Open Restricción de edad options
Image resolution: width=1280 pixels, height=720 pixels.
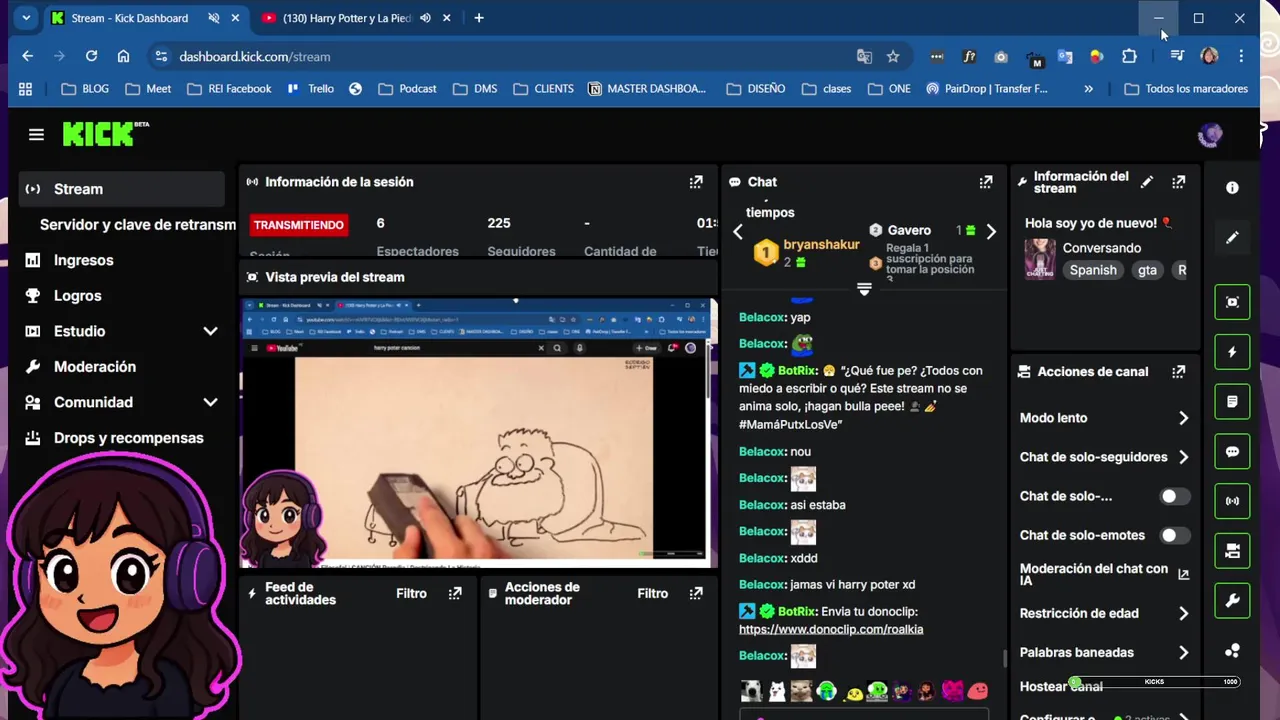click(1105, 613)
